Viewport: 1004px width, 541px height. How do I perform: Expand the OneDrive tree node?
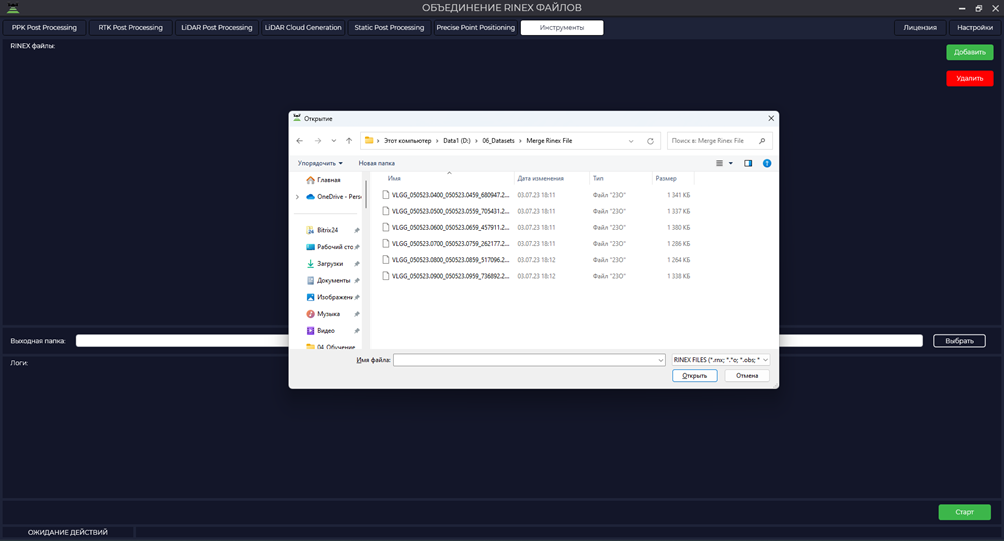(x=297, y=197)
